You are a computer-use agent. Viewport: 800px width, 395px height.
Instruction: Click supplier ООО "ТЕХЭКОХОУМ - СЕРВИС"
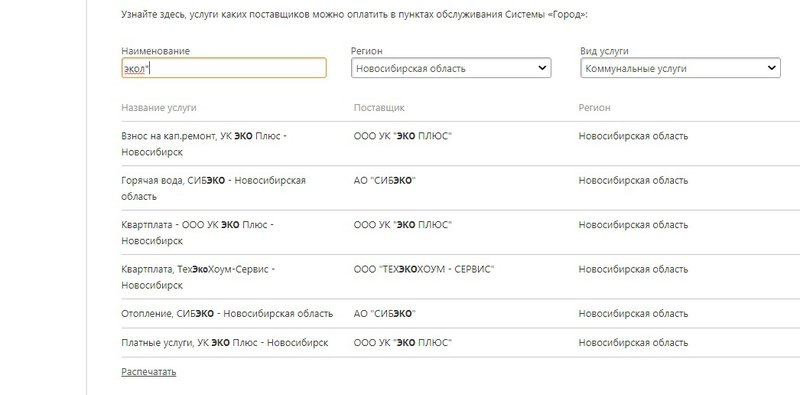(x=424, y=269)
